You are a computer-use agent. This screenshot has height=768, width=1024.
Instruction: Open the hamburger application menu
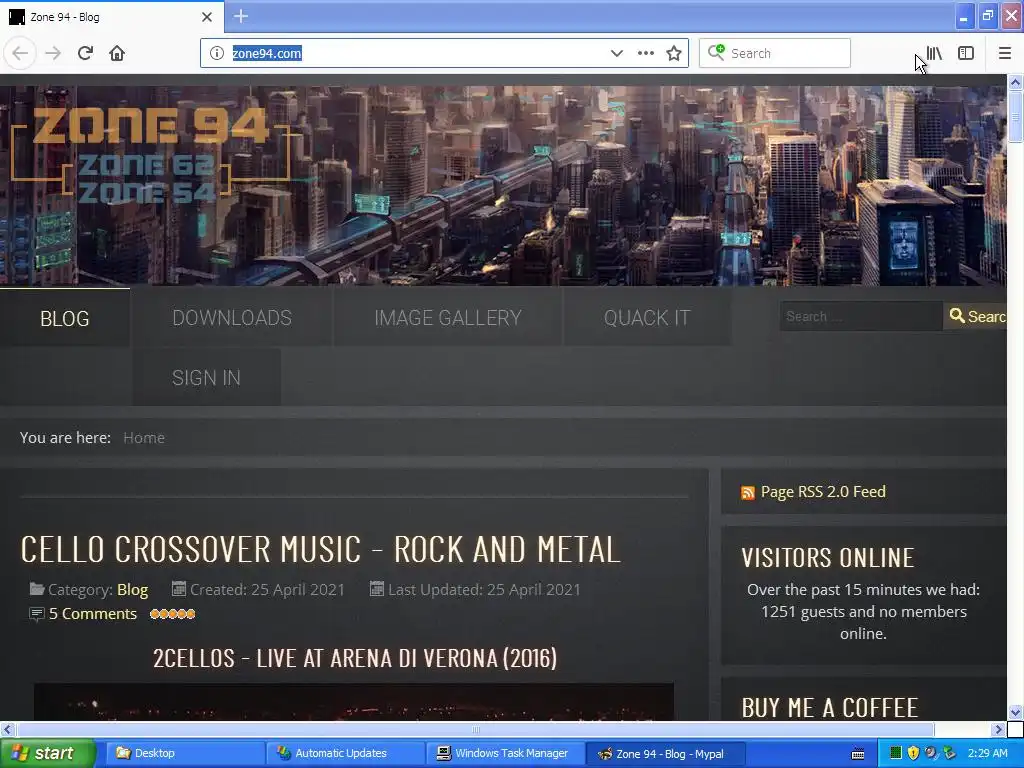1004,53
